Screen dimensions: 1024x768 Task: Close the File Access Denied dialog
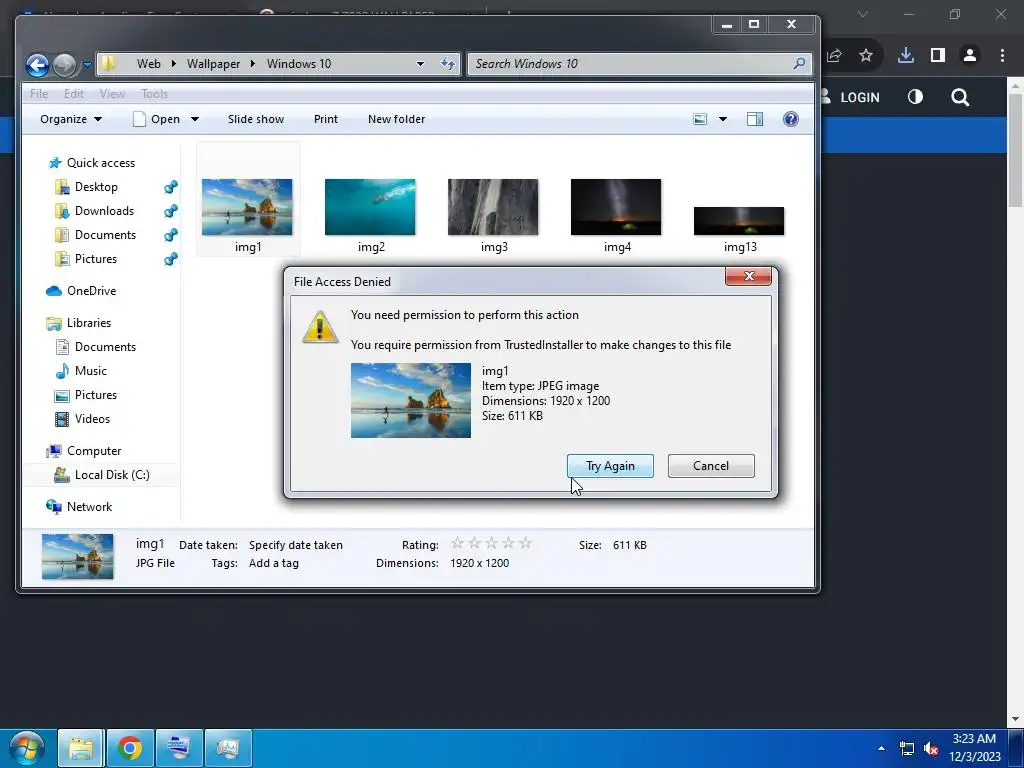tap(748, 276)
